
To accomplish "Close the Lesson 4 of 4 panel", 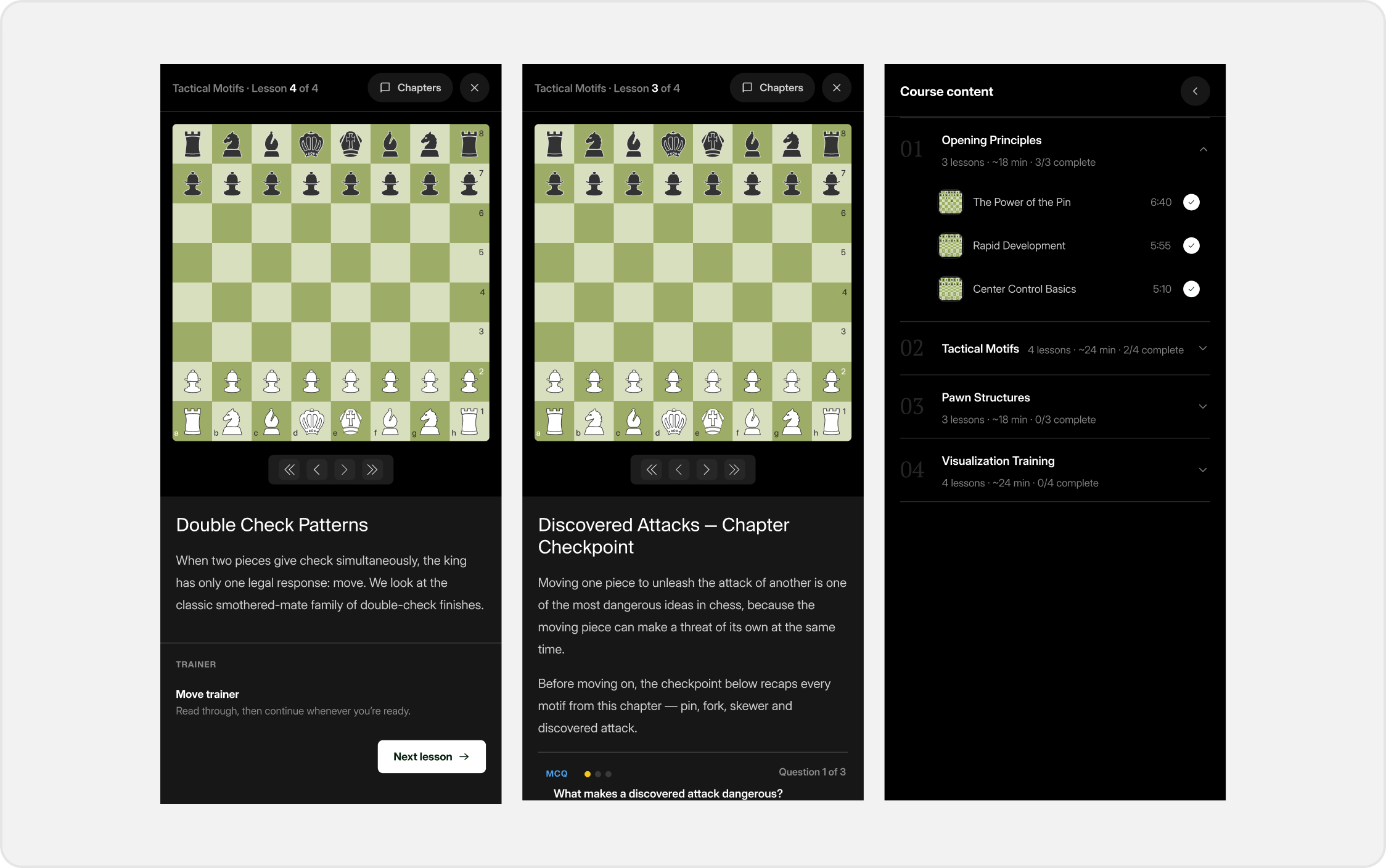I will coord(475,88).
